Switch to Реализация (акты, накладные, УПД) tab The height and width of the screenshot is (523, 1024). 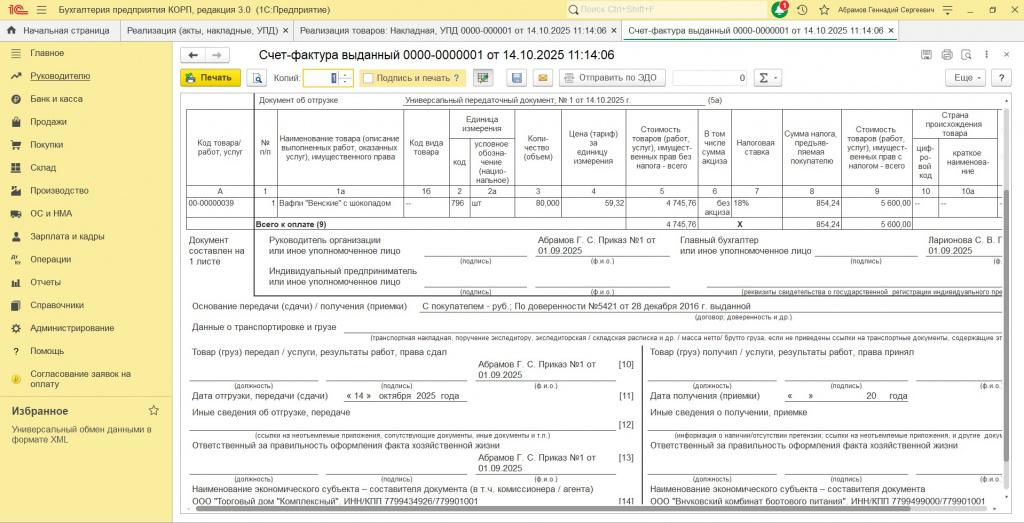click(202, 31)
